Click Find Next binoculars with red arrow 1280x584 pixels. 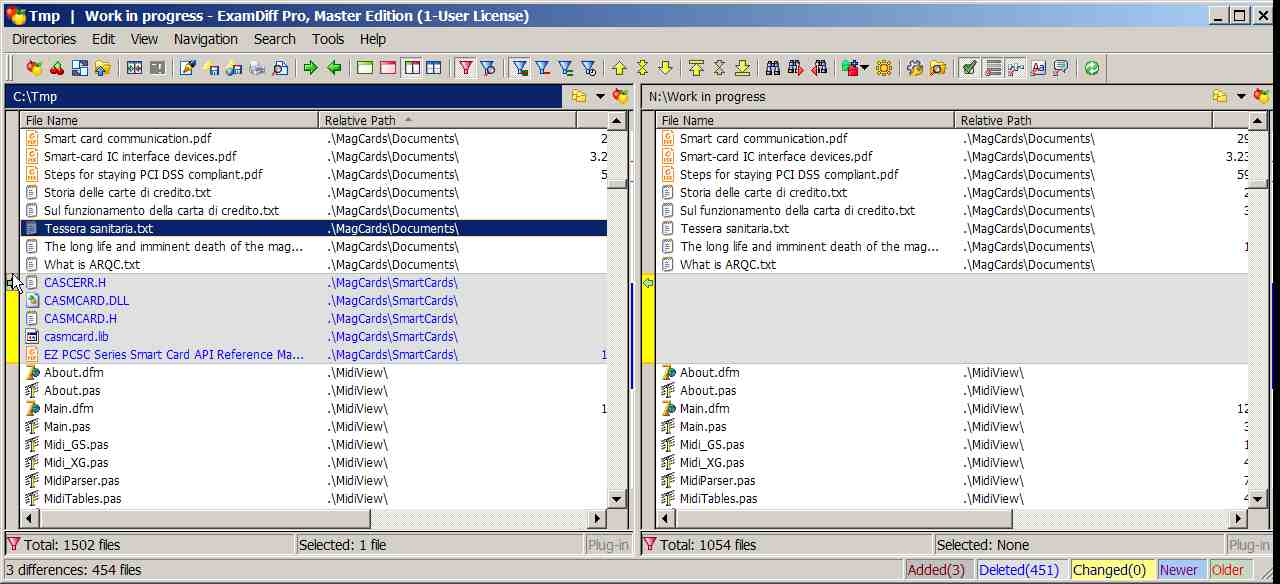point(795,68)
